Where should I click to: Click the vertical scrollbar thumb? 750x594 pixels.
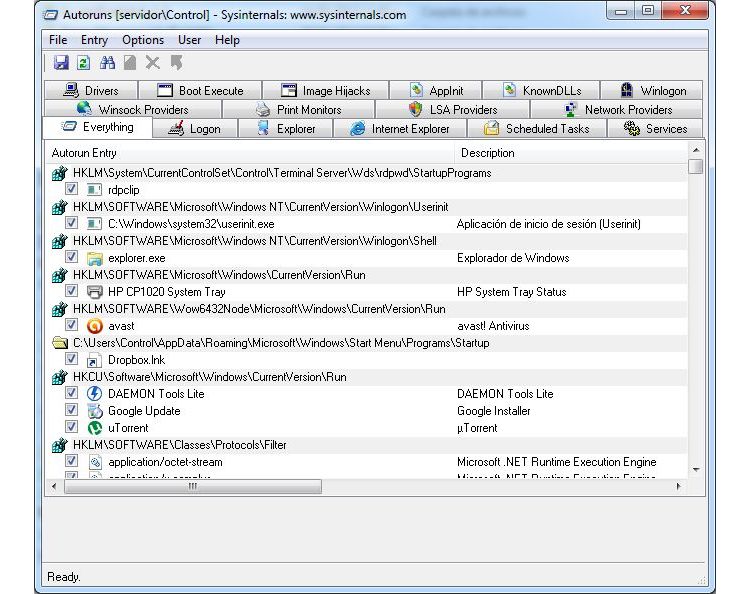pyautogui.click(x=696, y=166)
